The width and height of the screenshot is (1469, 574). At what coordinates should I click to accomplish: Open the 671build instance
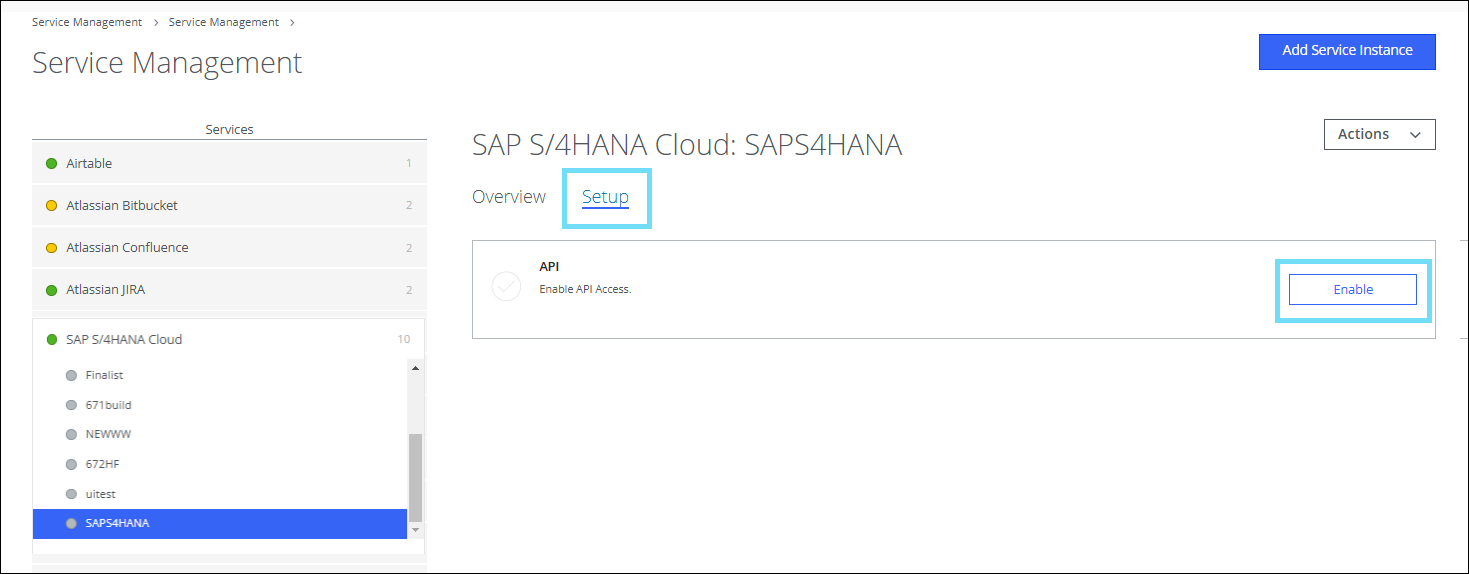tap(220, 405)
